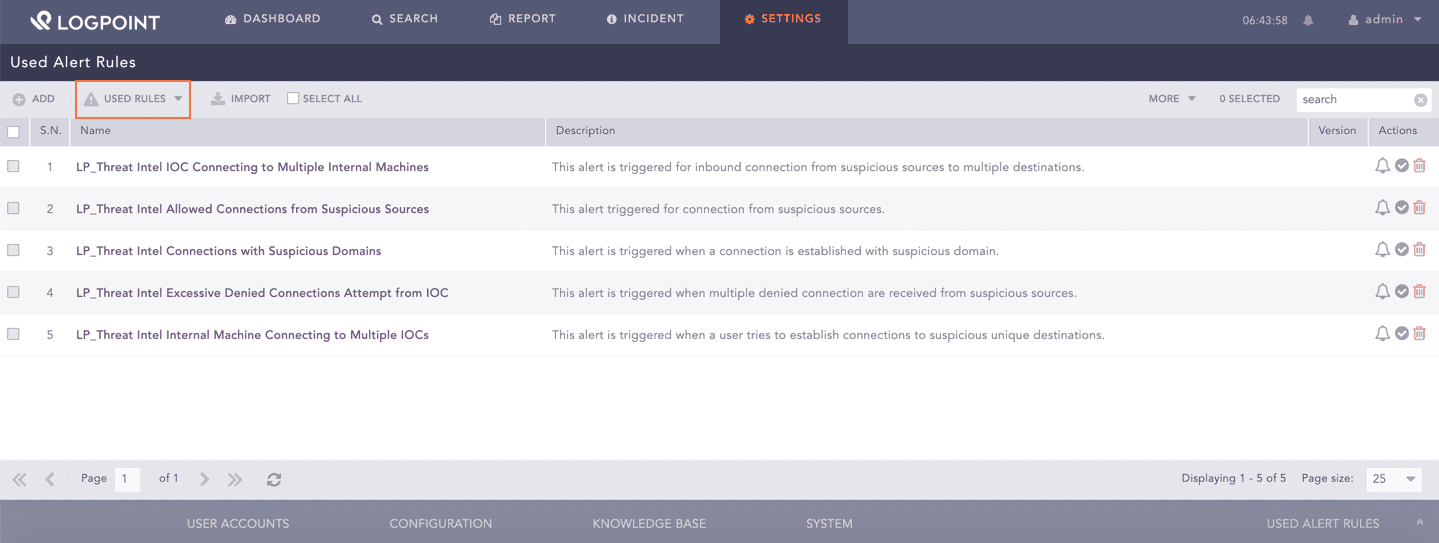Click the checkmark icon for rule 4
This screenshot has width=1439, height=543.
1402,292
